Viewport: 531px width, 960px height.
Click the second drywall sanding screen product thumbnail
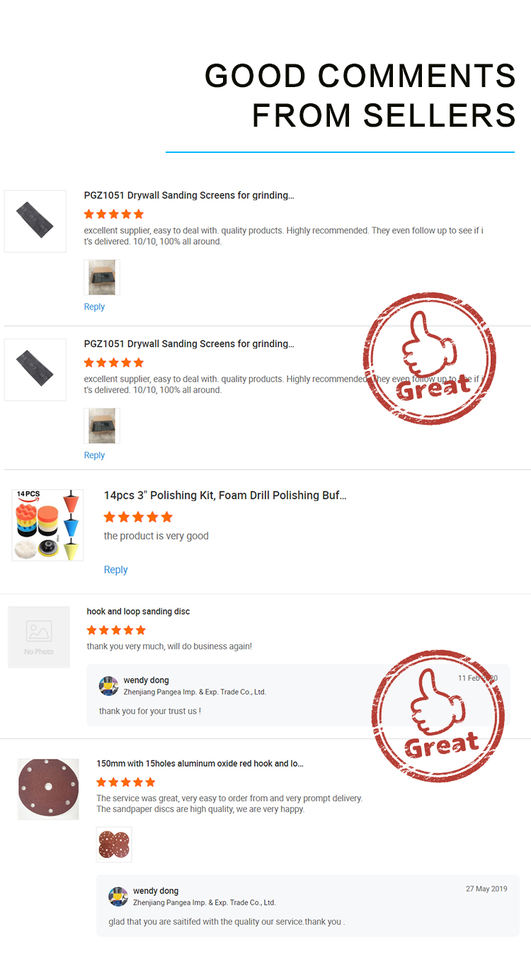pos(35,370)
